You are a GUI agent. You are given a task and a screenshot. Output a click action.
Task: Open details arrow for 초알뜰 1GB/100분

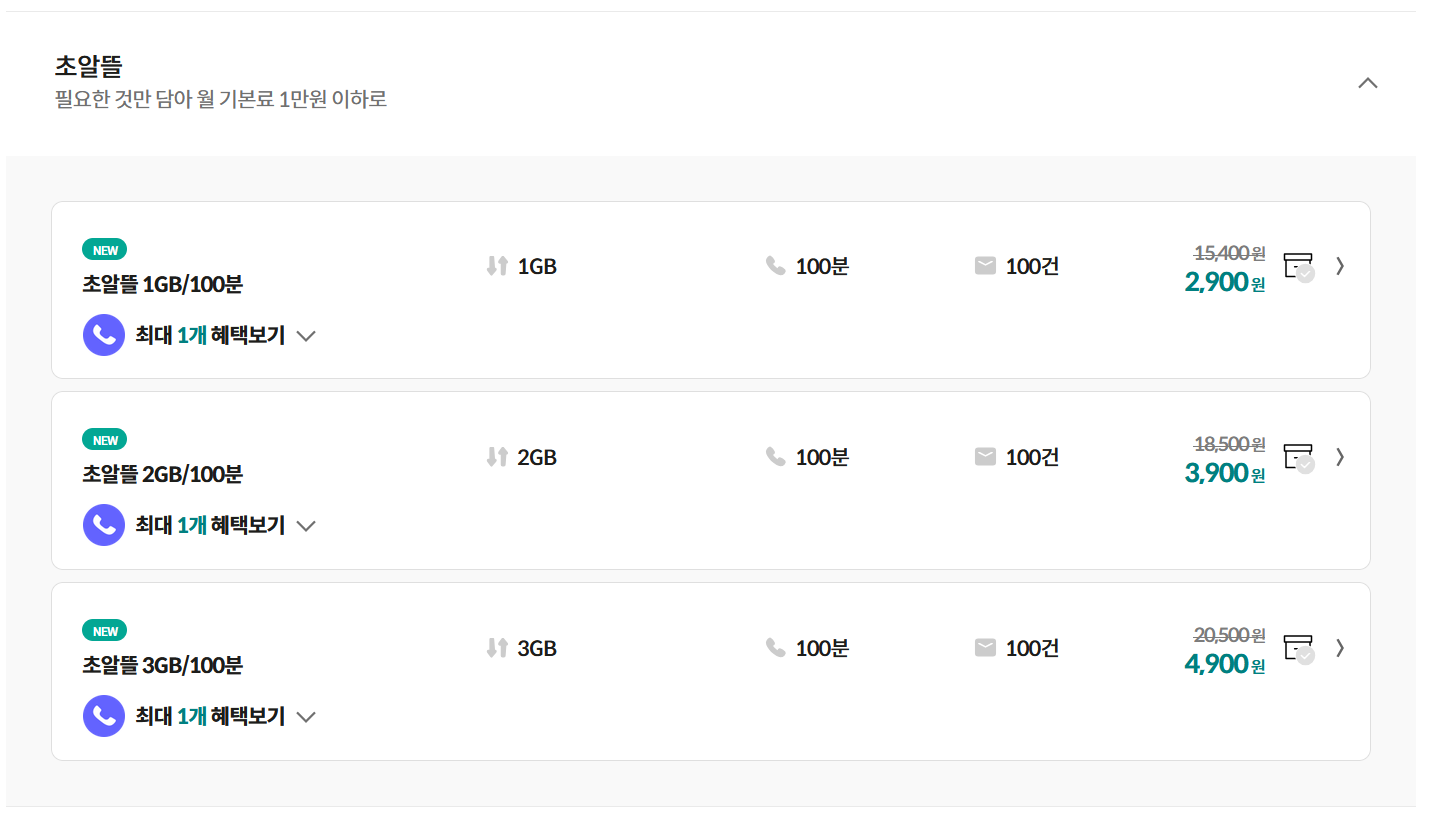click(1340, 266)
